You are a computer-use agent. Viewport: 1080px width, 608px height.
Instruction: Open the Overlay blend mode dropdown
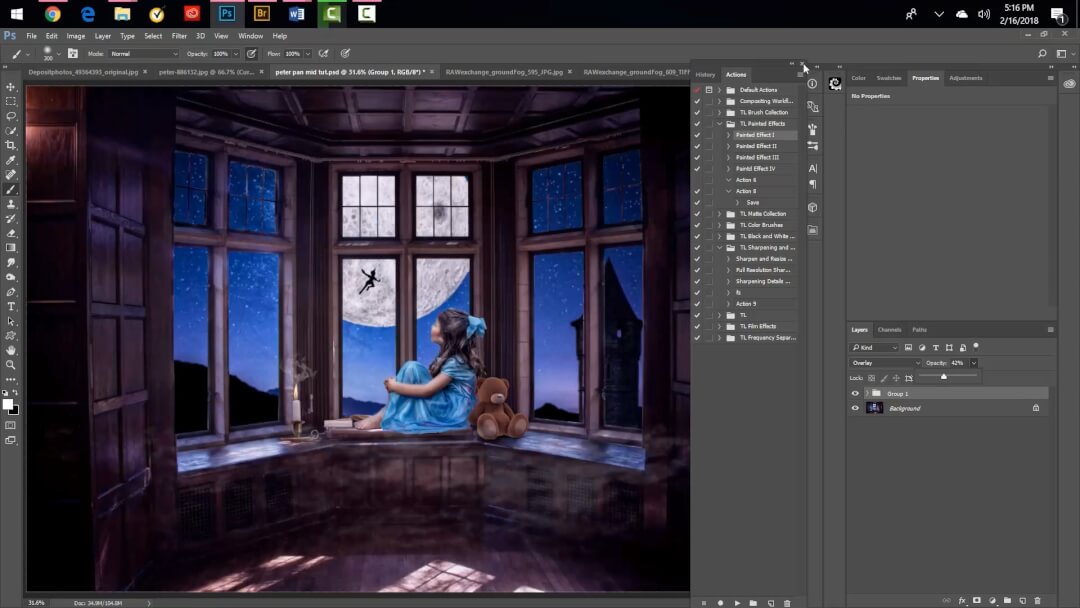885,363
